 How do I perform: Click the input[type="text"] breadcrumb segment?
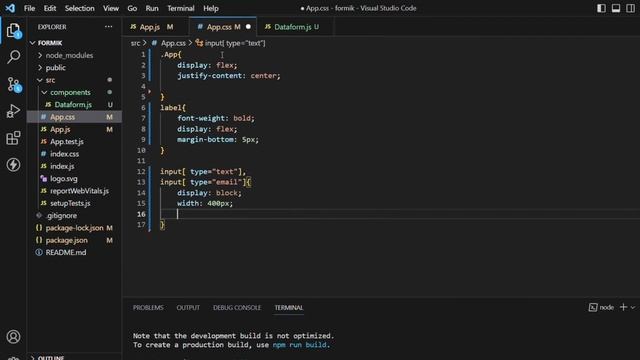coord(231,43)
